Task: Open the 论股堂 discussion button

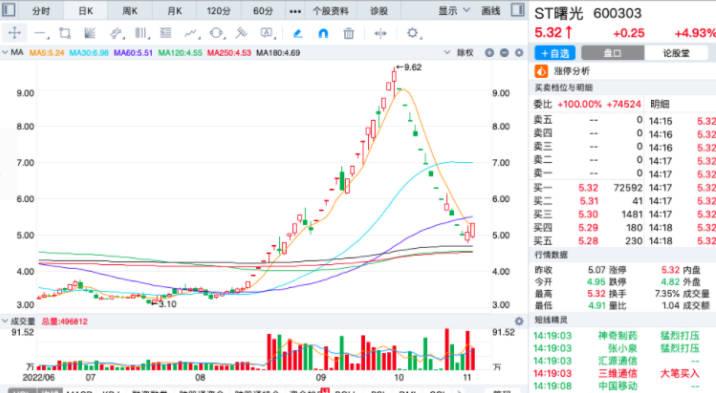Action: tap(676, 53)
